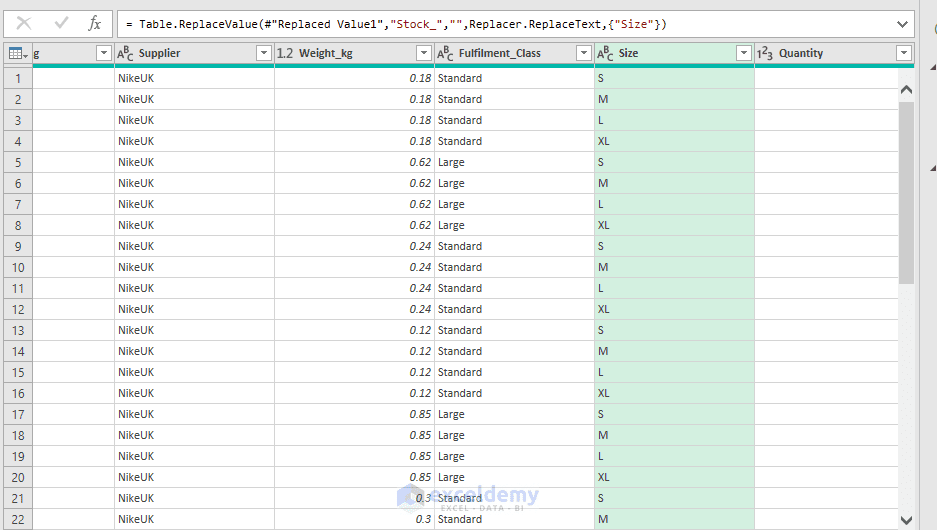Click the 0.18 weight cell in row 2
937x530 pixels.
[354, 99]
